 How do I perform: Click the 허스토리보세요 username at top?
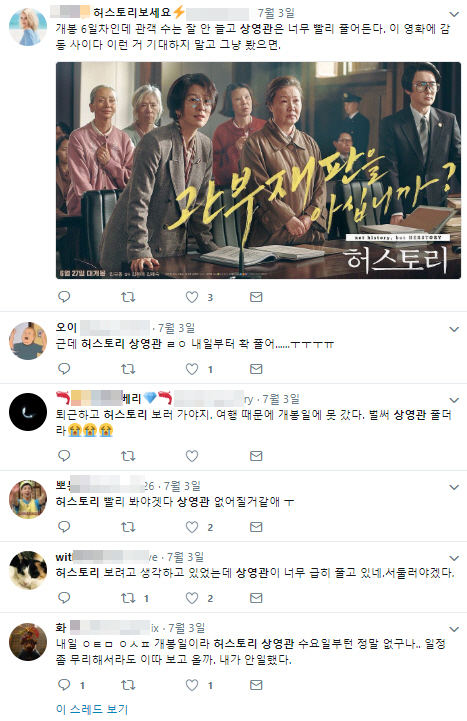coord(131,12)
